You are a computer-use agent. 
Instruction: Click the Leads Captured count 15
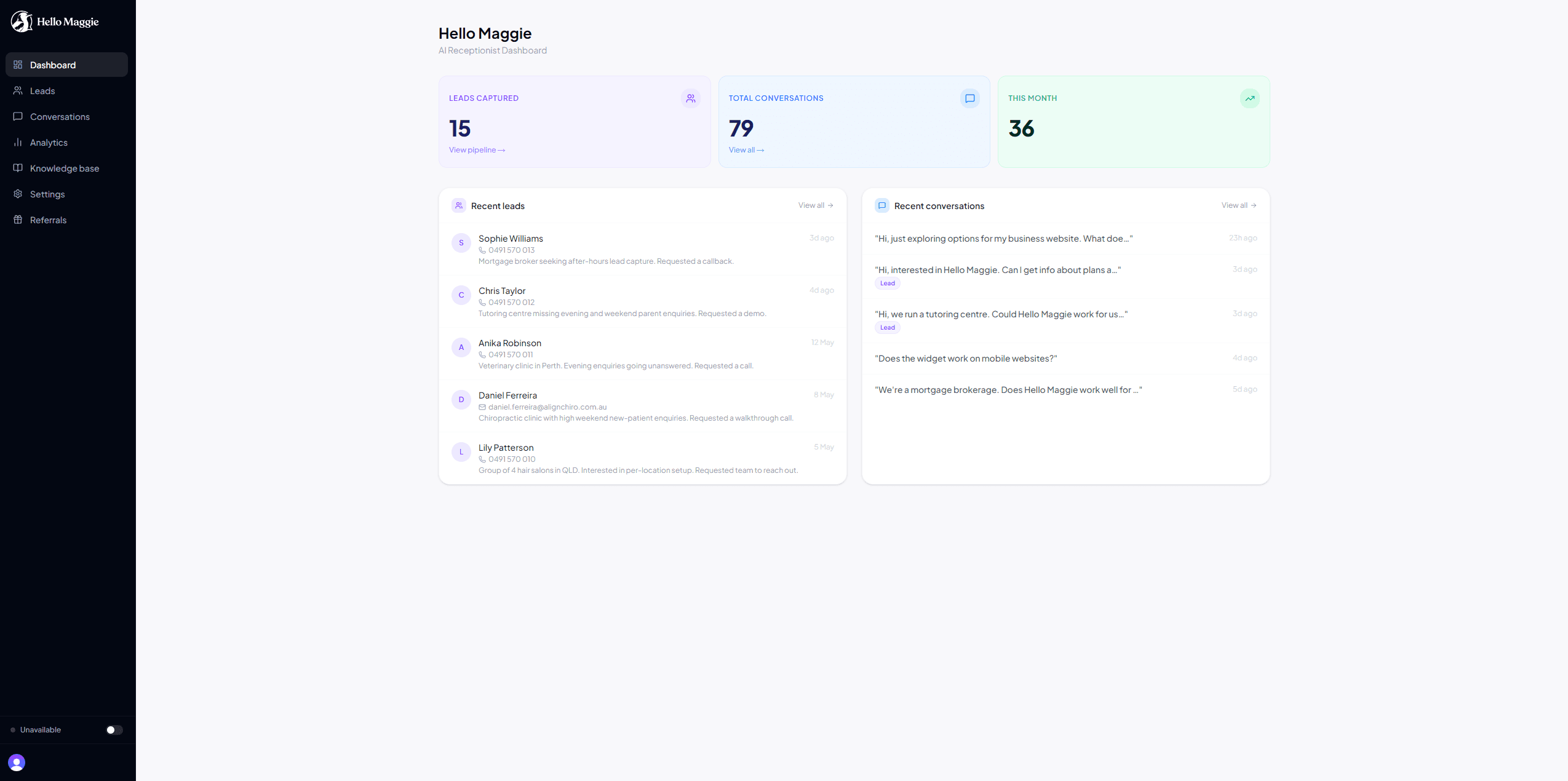click(460, 129)
